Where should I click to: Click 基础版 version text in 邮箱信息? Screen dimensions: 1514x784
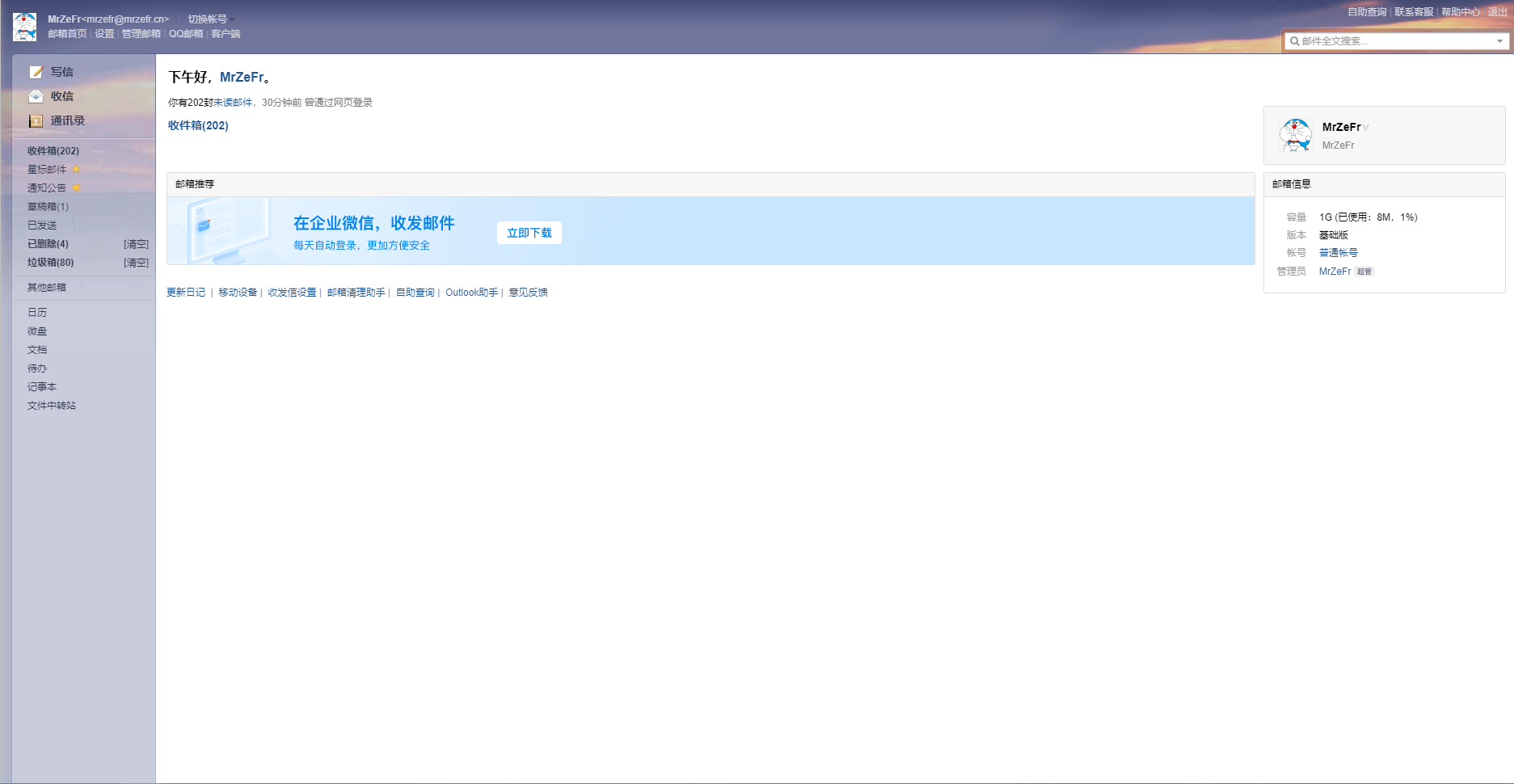pos(1334,234)
